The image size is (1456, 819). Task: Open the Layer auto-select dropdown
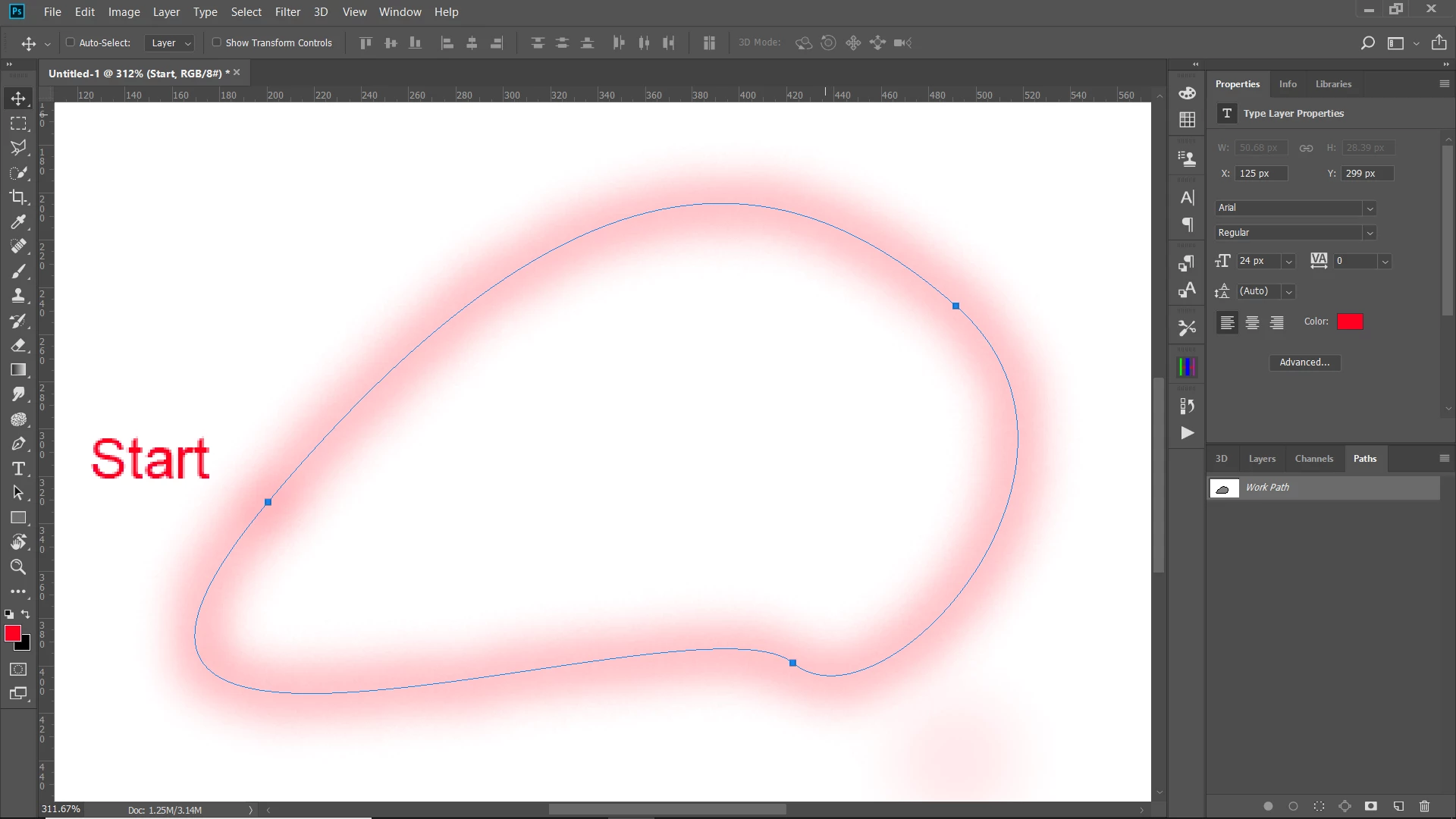pos(170,43)
